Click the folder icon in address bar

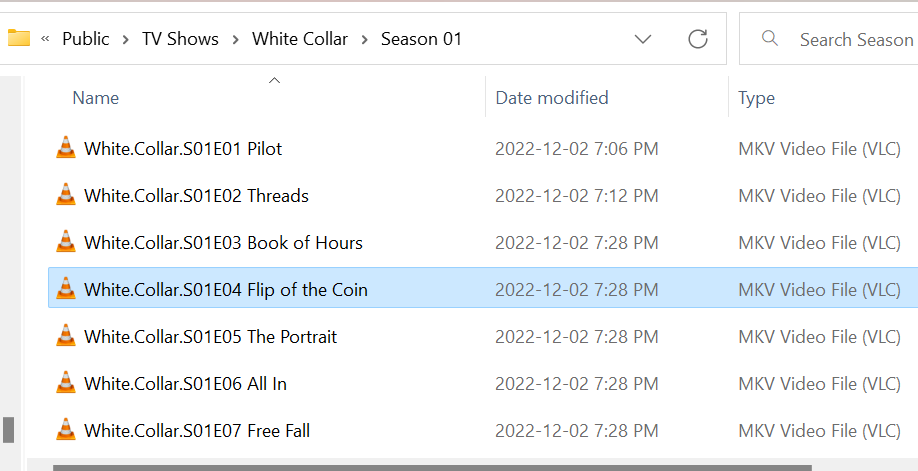pos(19,39)
